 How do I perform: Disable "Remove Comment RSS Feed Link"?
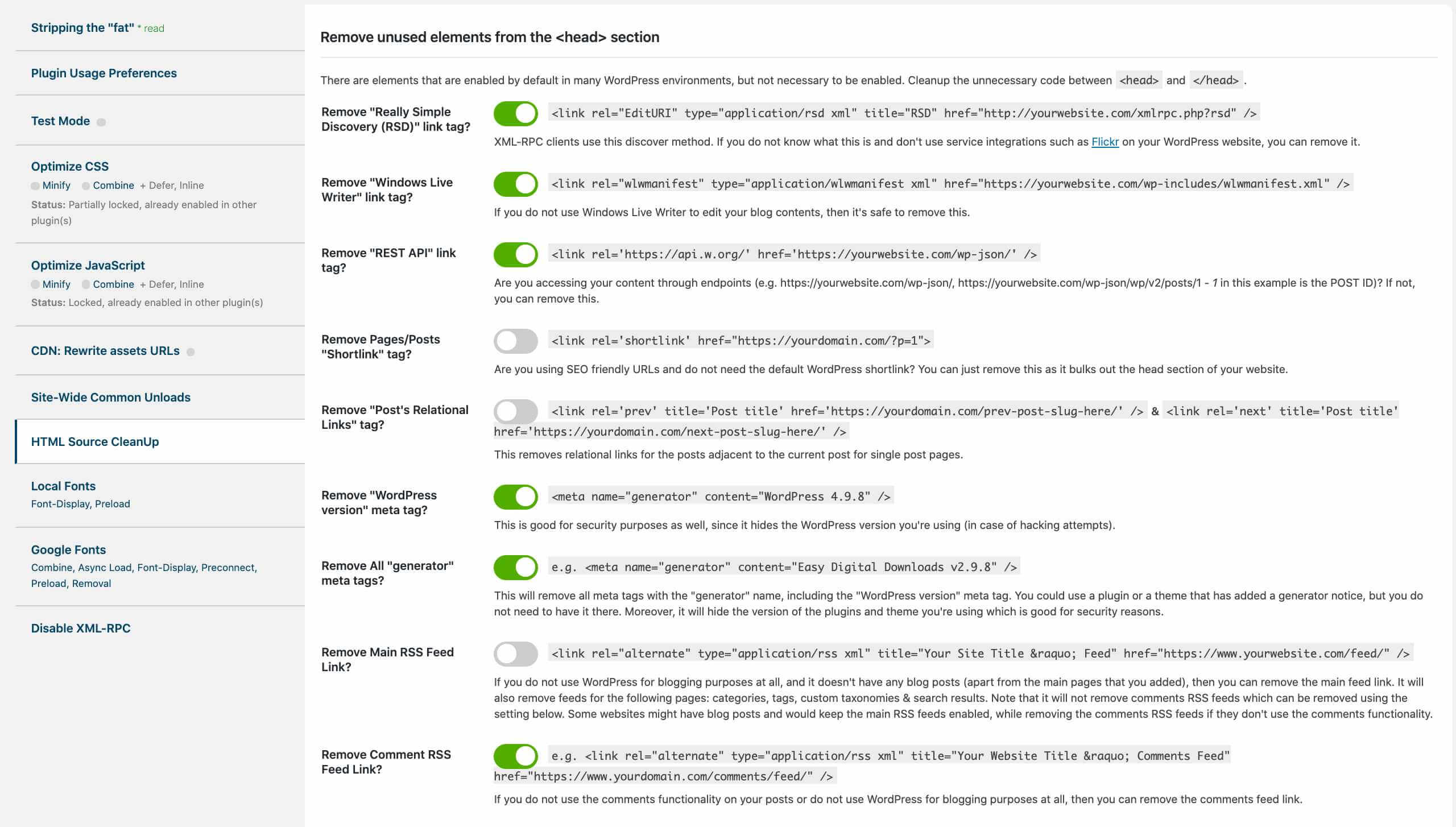515,756
